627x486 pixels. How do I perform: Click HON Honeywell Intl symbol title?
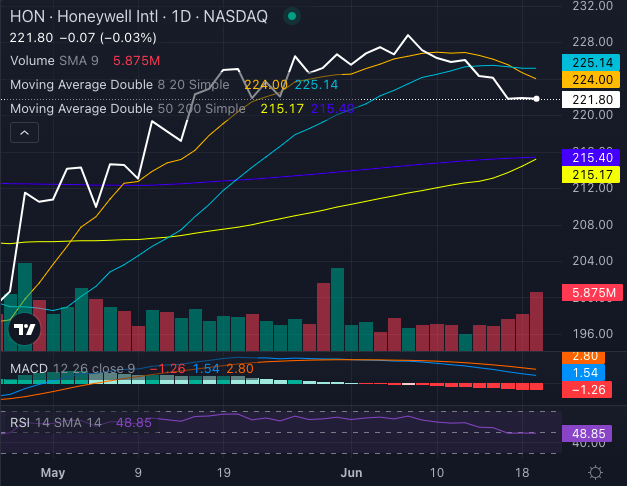139,17
